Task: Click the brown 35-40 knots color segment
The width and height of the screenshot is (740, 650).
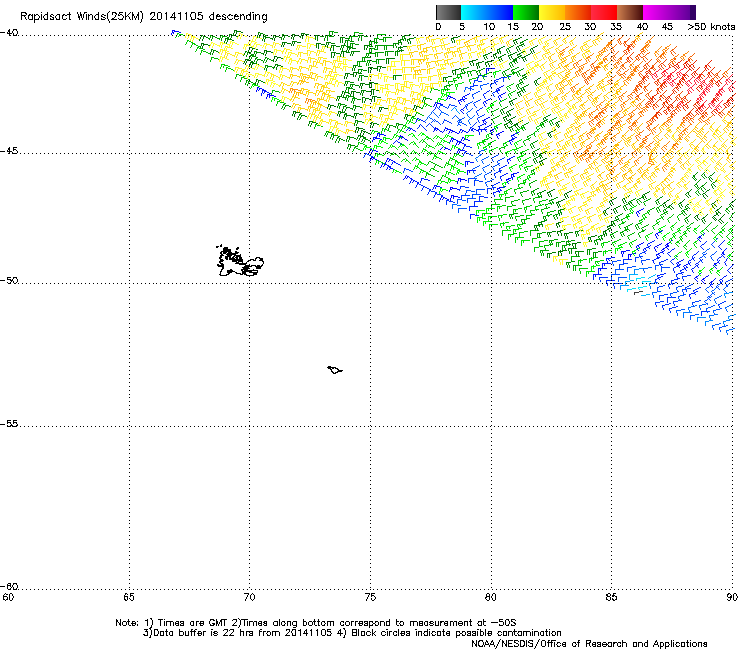Action: point(630,12)
